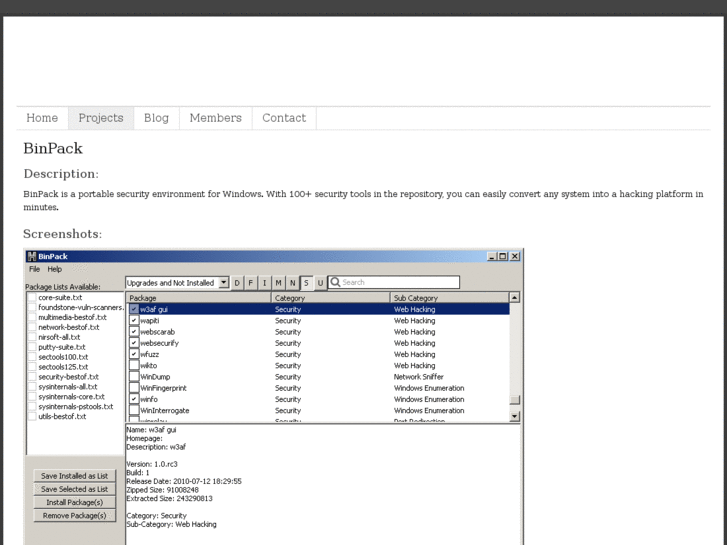Viewport: 727px width, 545px height.
Task: Click the package list scroll up arrow
Action: click(x=515, y=297)
